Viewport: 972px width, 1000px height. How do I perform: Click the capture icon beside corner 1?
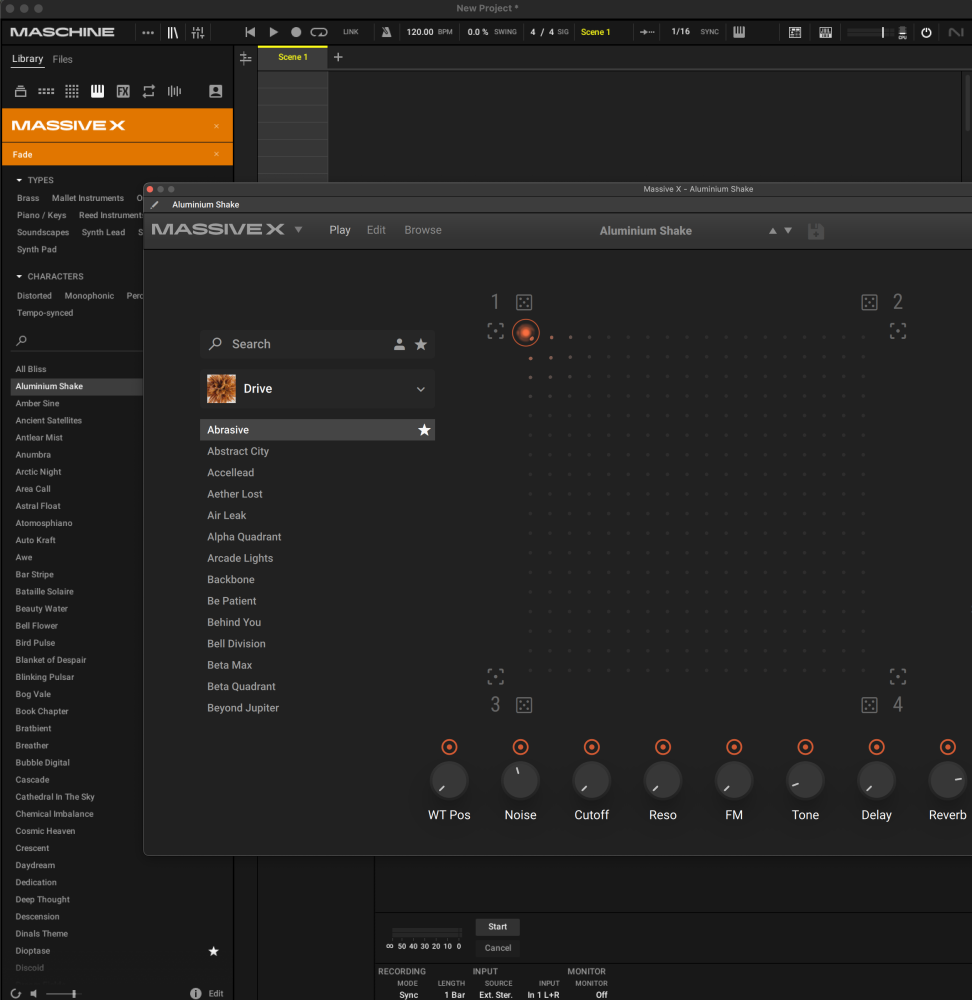pos(496,331)
